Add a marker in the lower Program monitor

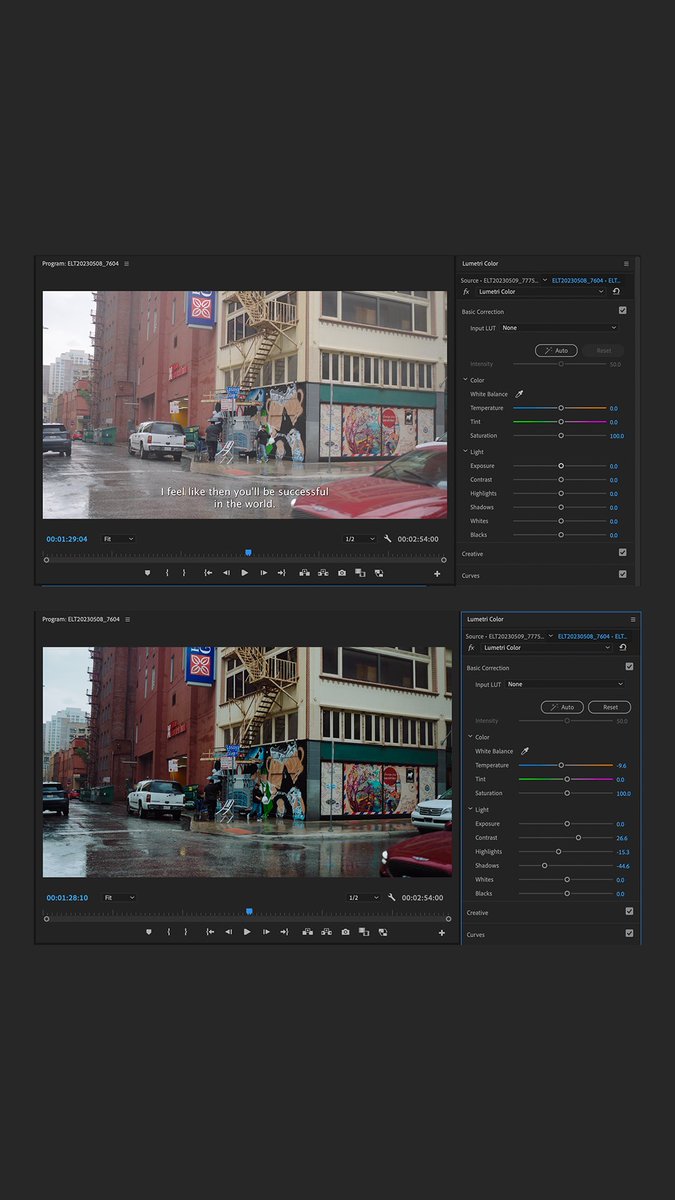point(149,932)
